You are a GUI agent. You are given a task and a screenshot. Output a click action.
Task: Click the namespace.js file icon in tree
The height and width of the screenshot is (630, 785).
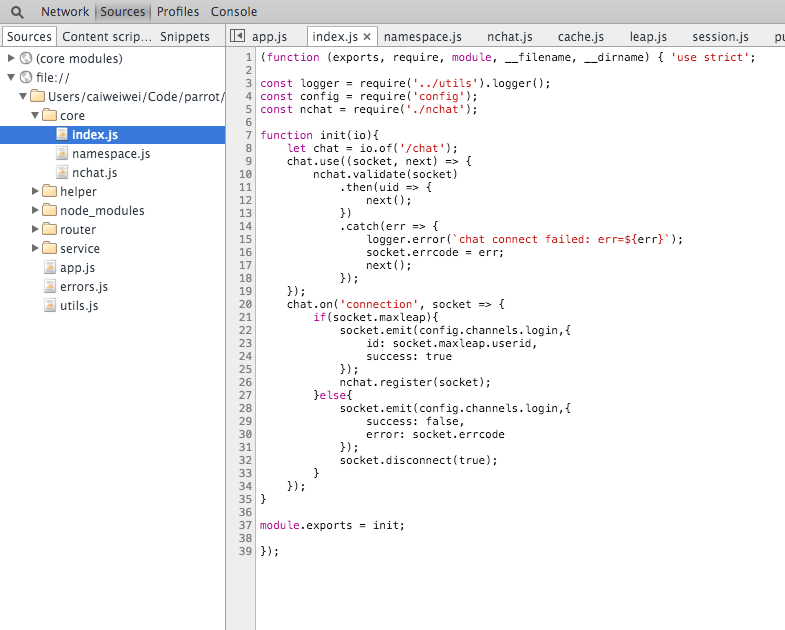click(62, 154)
